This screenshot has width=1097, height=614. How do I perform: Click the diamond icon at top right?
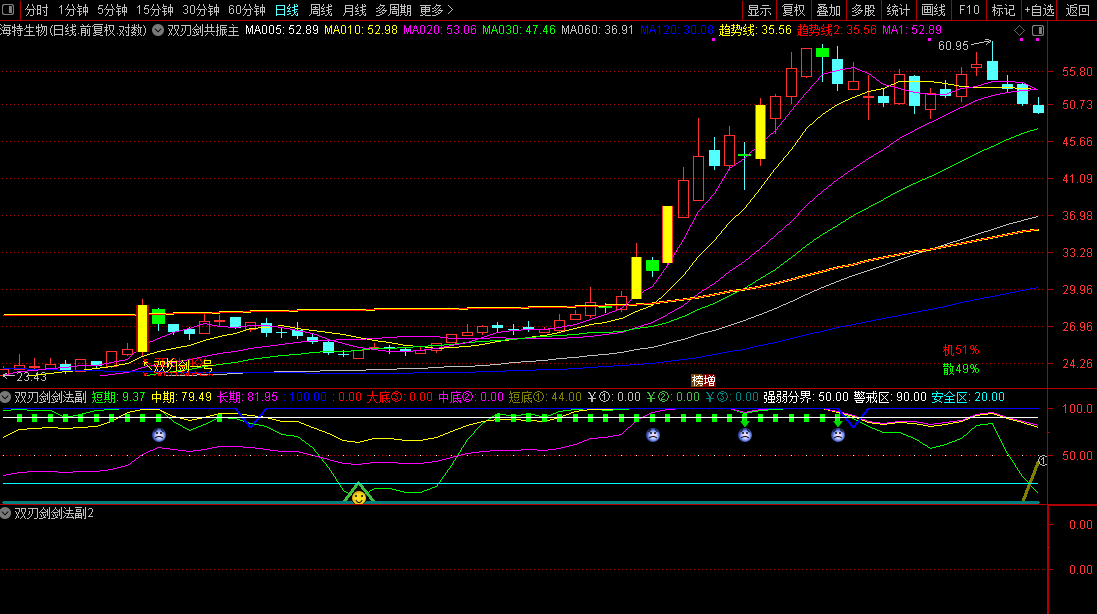click(x=1019, y=31)
